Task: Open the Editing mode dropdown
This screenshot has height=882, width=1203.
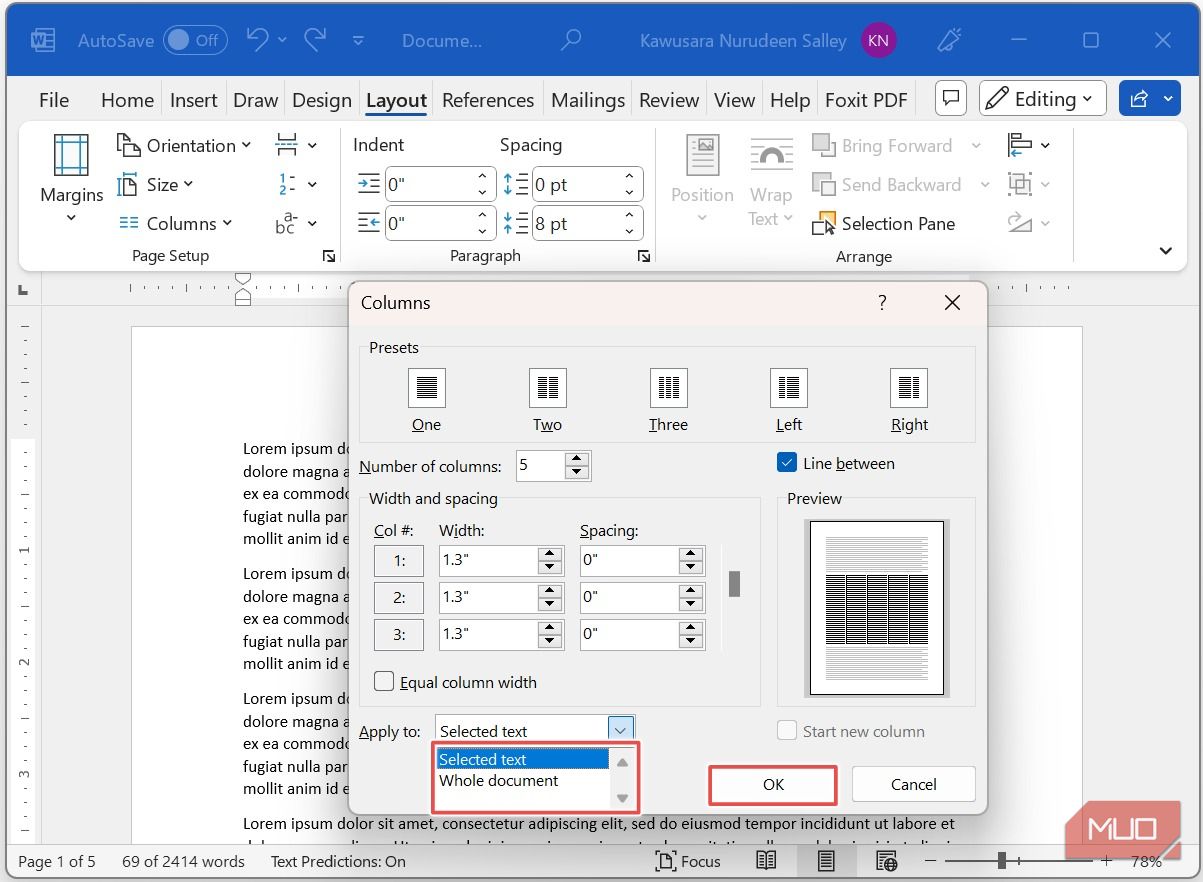Action: point(1042,98)
